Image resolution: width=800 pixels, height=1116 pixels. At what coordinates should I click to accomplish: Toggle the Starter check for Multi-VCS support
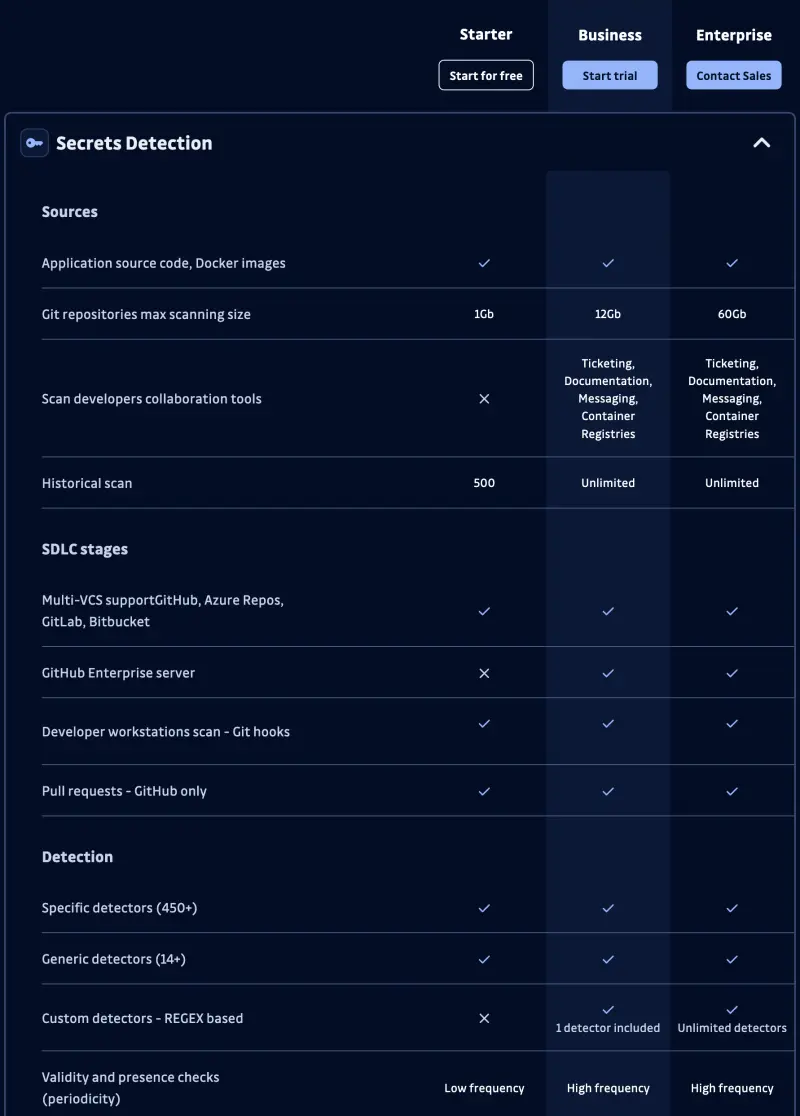(484, 611)
